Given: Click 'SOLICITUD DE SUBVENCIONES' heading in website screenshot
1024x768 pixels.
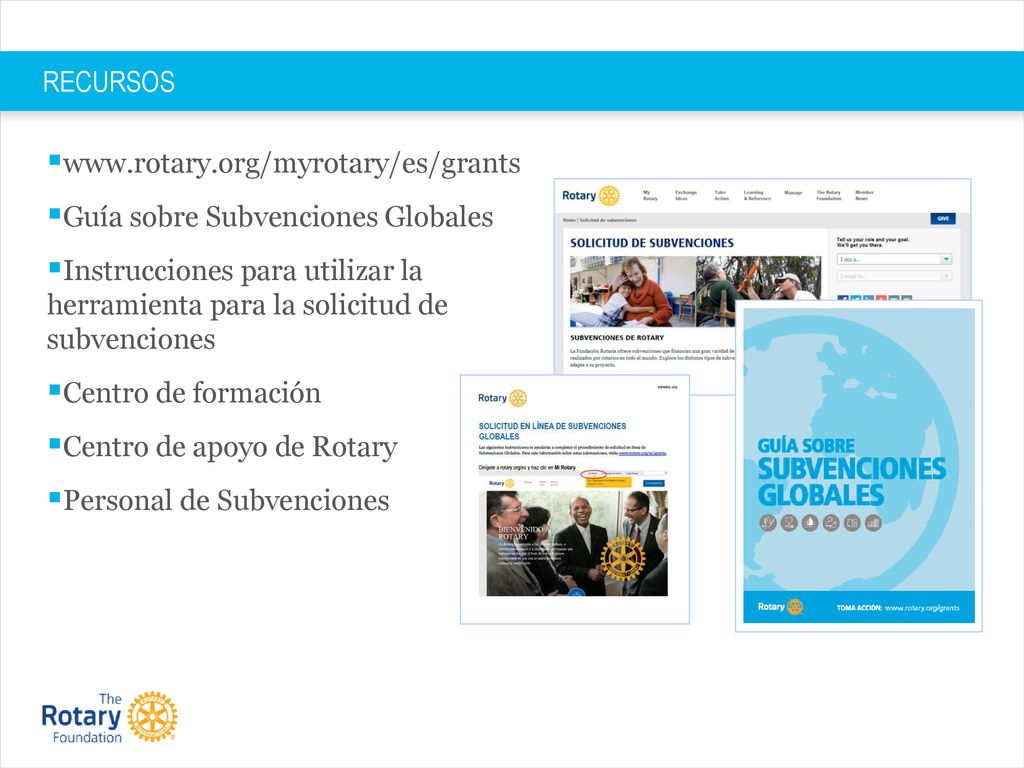Looking at the screenshot, I should (652, 243).
